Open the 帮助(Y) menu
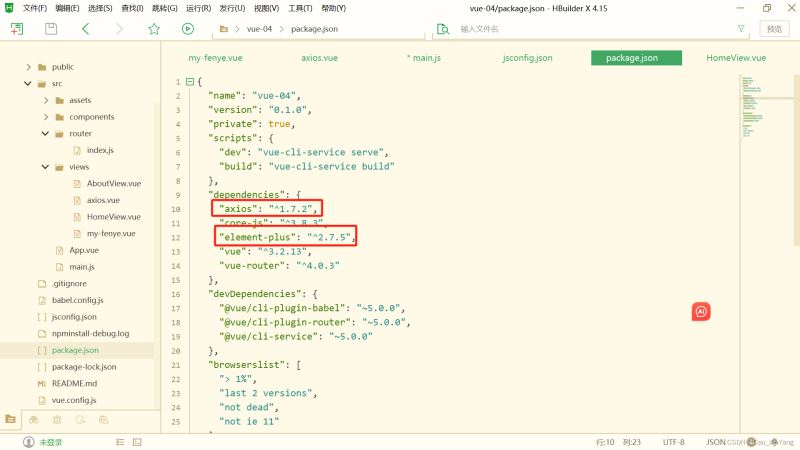The height and width of the screenshot is (450, 800). (333, 8)
